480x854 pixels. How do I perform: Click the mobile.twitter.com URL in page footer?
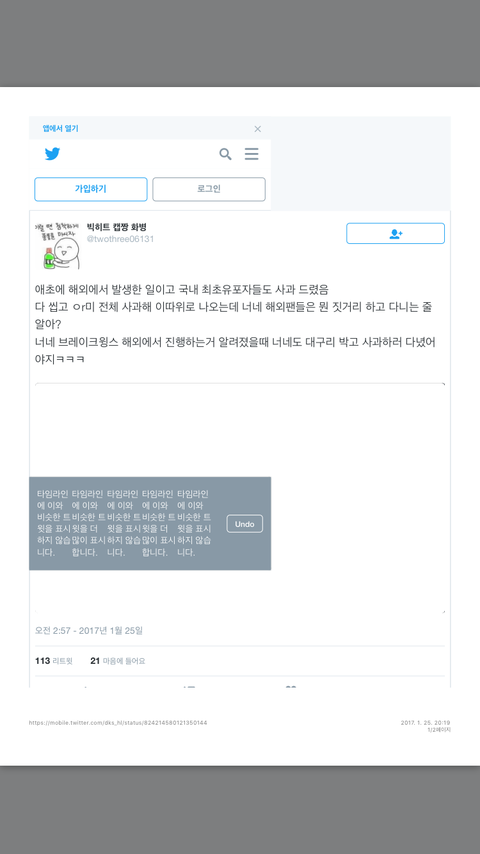point(118,723)
